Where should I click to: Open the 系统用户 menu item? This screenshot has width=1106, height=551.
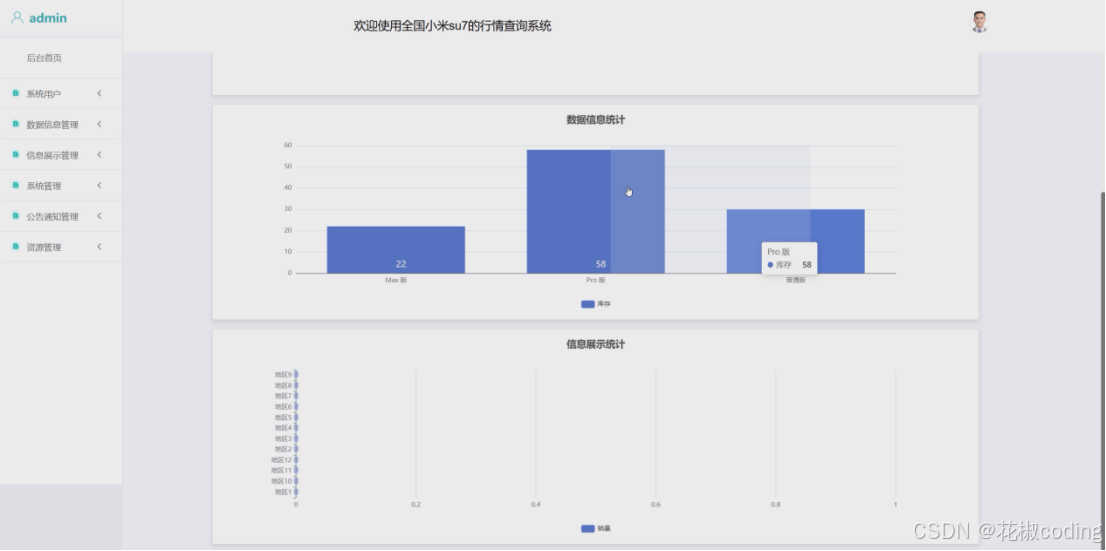(x=61, y=94)
